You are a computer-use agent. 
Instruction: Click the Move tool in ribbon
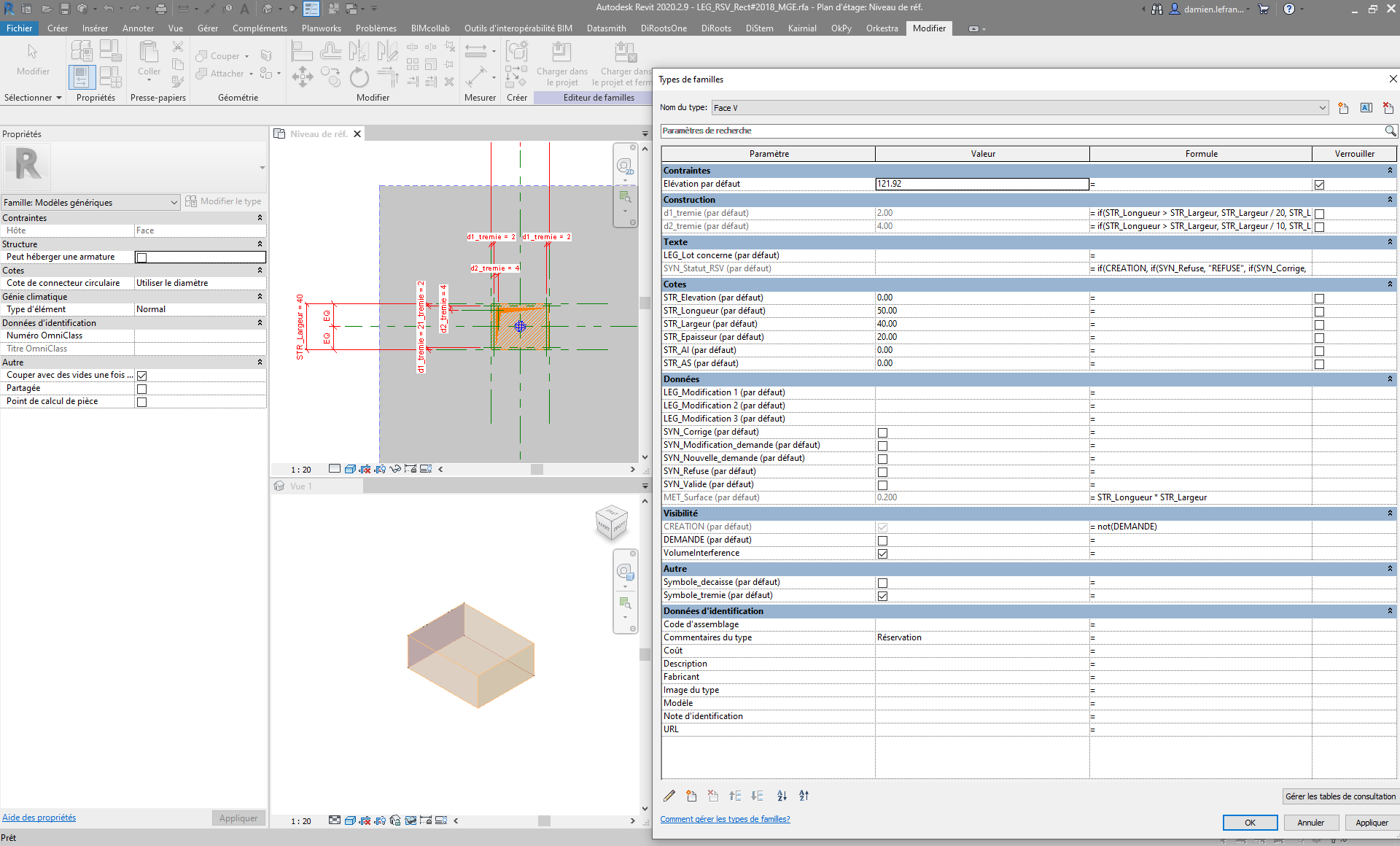[302, 77]
